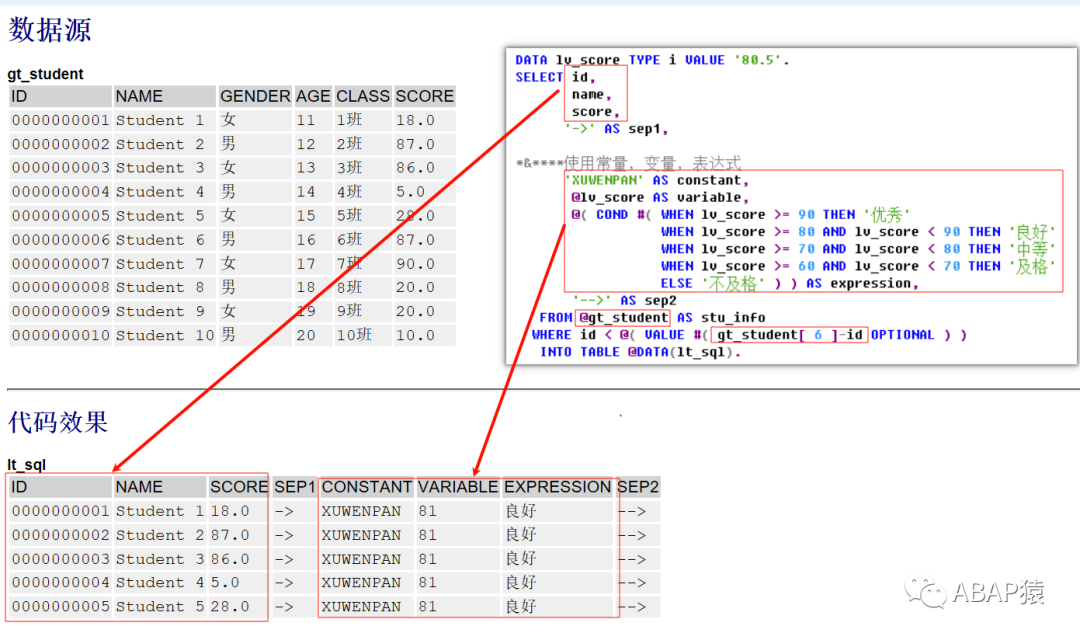The width and height of the screenshot is (1080, 640).
Task: Click the AGE column header in gt_student
Action: pyautogui.click(x=313, y=96)
